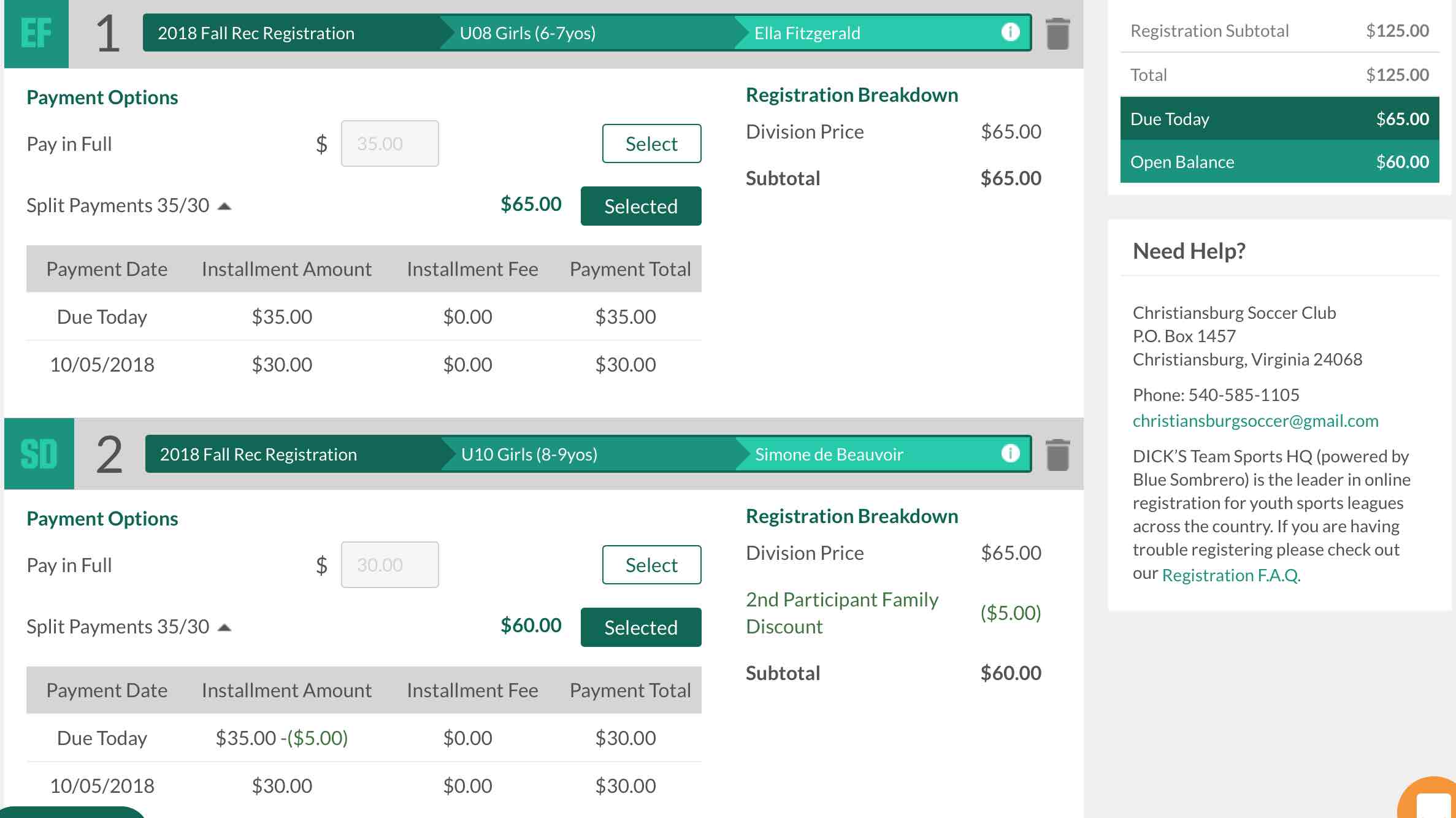This screenshot has width=1456, height=818.
Task: Click Pay in Full amount field showing 30.00
Action: point(389,565)
